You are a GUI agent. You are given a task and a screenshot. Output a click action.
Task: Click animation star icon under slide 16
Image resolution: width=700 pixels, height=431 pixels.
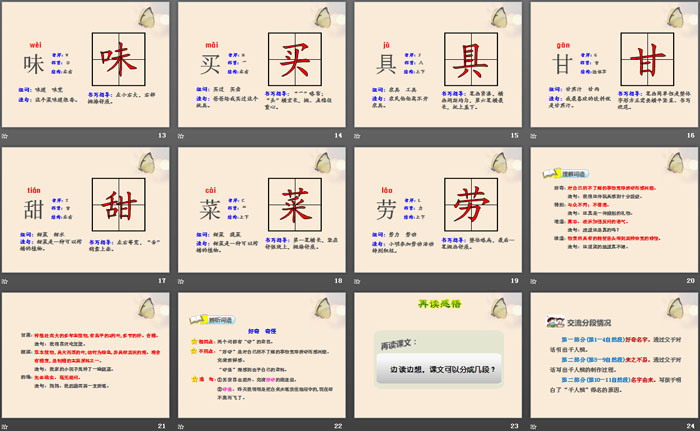533,136
